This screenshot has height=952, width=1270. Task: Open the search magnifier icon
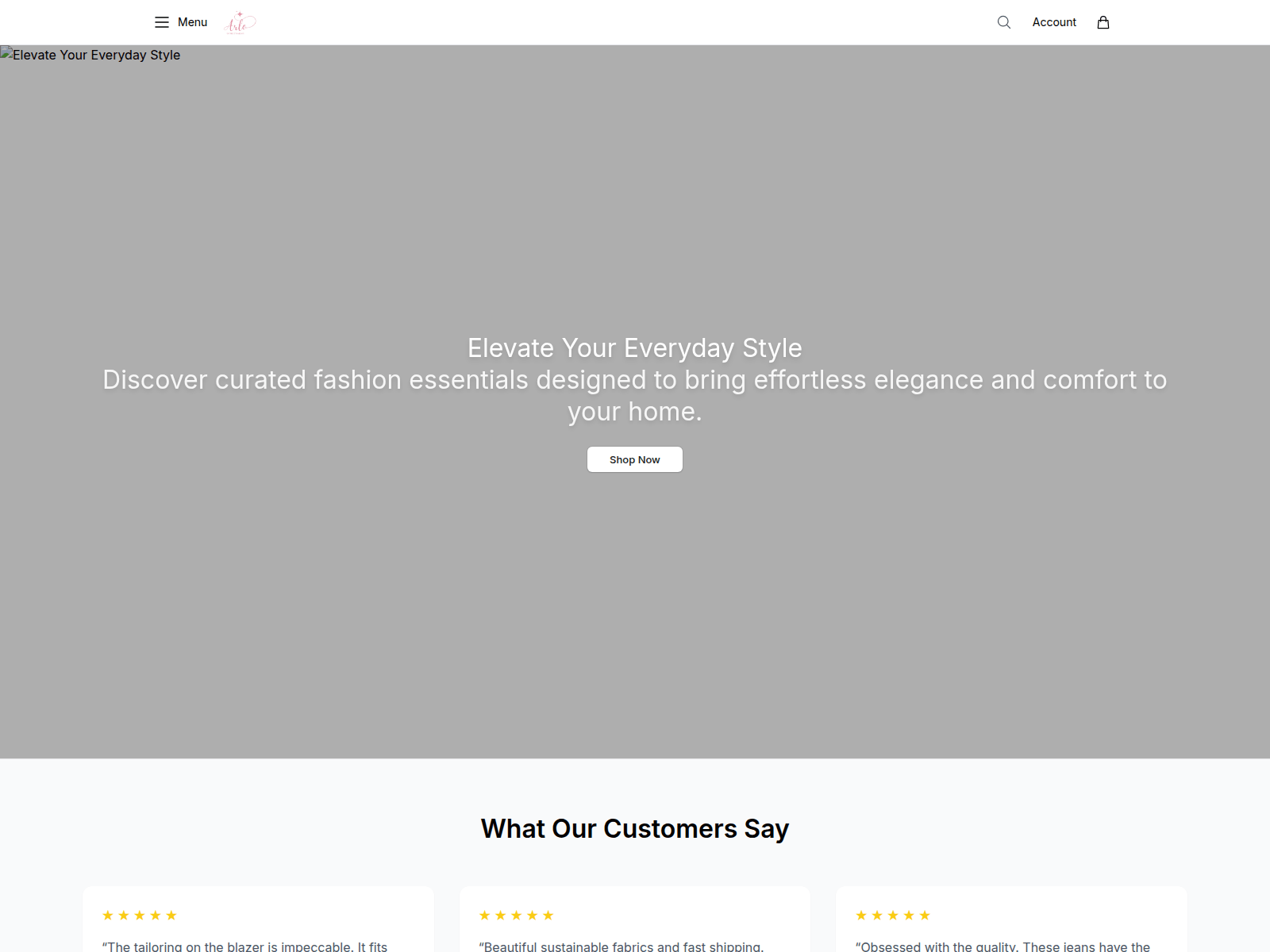coord(1004,22)
